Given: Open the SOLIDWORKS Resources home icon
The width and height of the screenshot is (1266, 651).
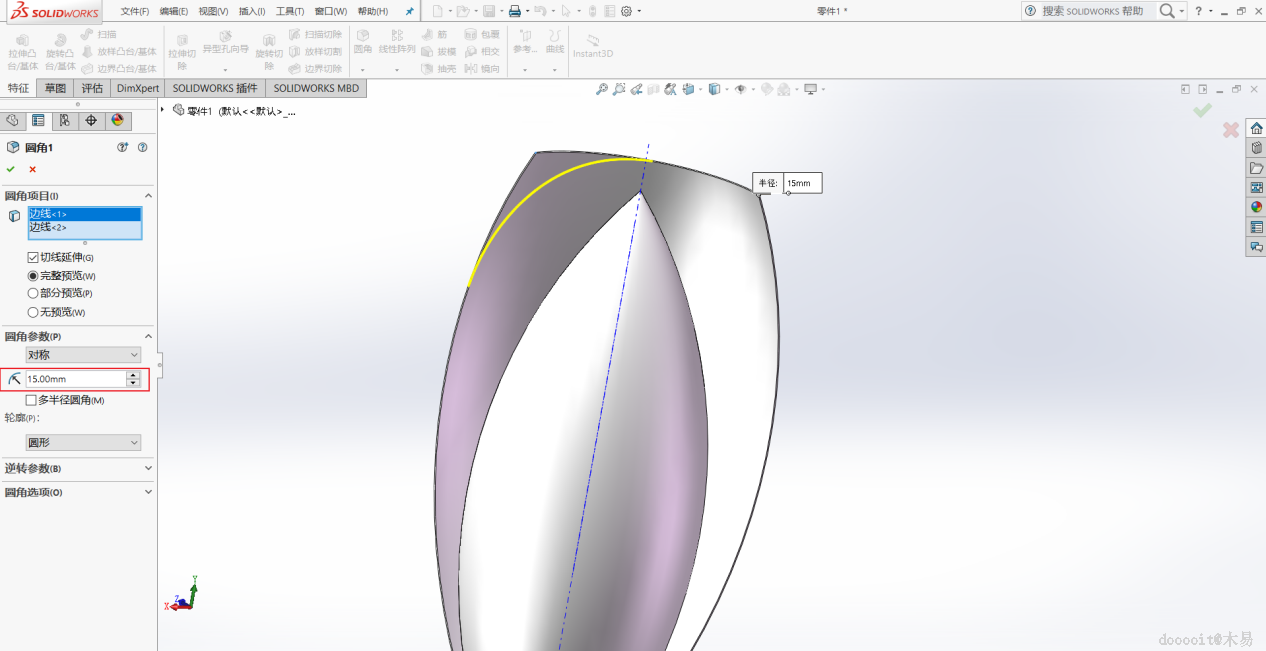Looking at the screenshot, I should tap(1256, 129).
